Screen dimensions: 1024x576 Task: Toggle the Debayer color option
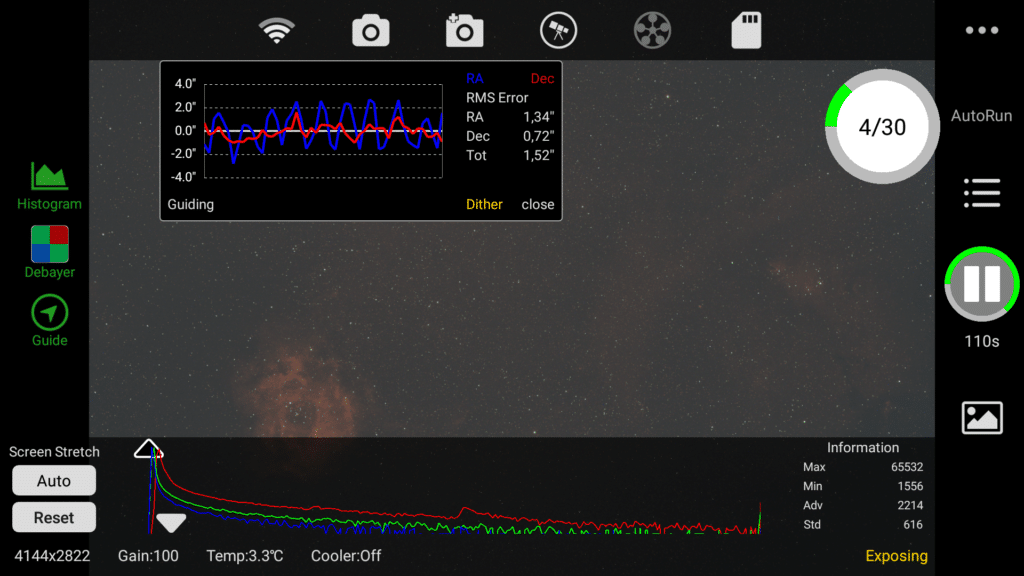[x=50, y=252]
